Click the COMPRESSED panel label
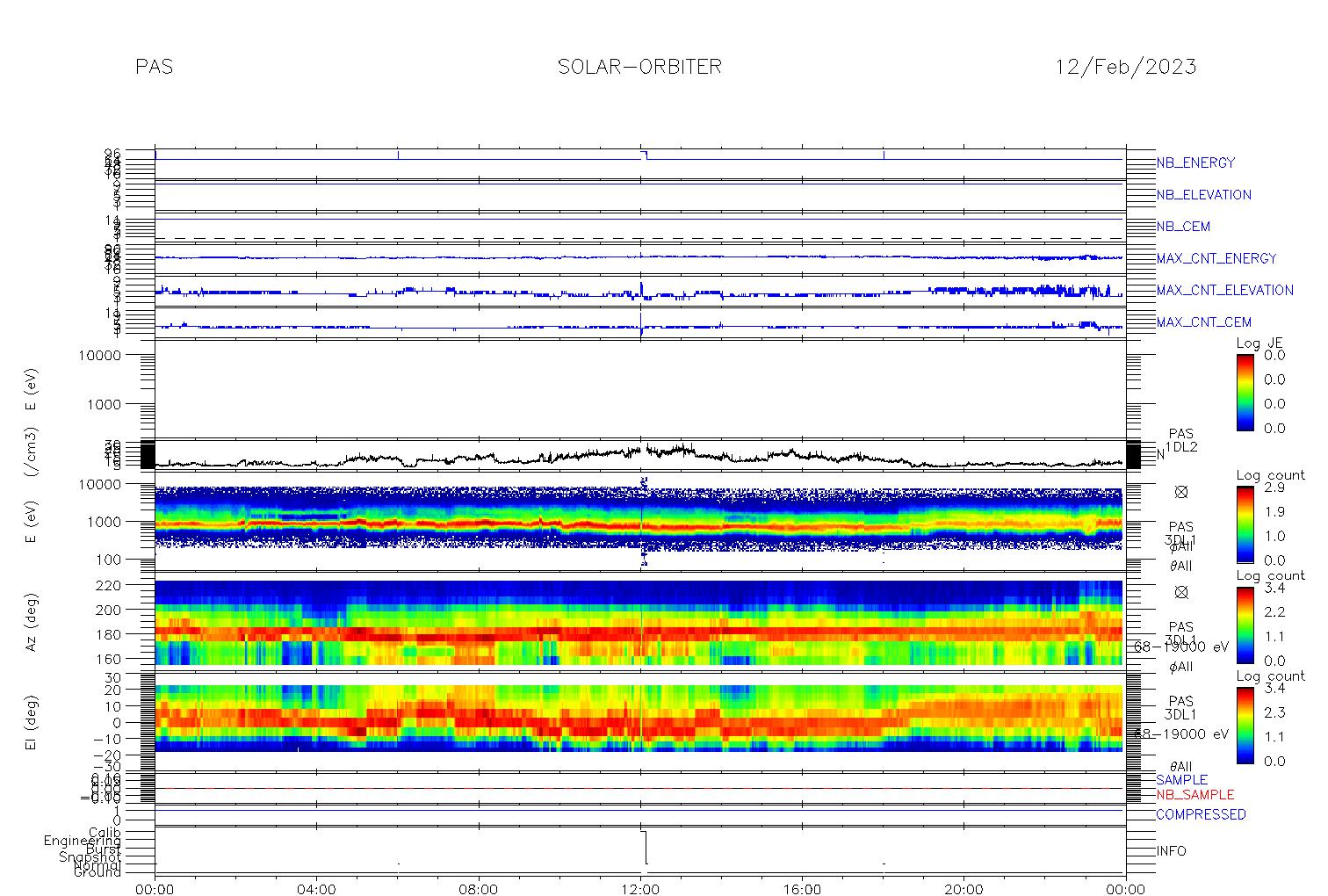Image resolution: width=1328 pixels, height=896 pixels. pyautogui.click(x=1201, y=815)
